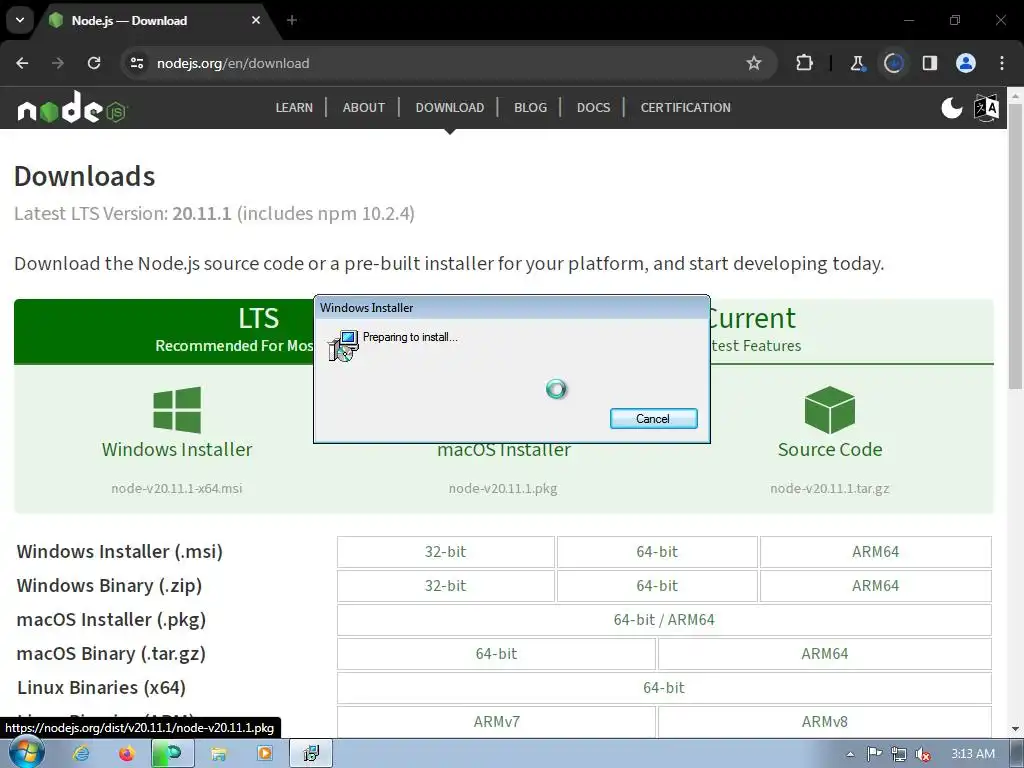Open the language translation icon
The height and width of the screenshot is (768, 1024).
pos(986,108)
